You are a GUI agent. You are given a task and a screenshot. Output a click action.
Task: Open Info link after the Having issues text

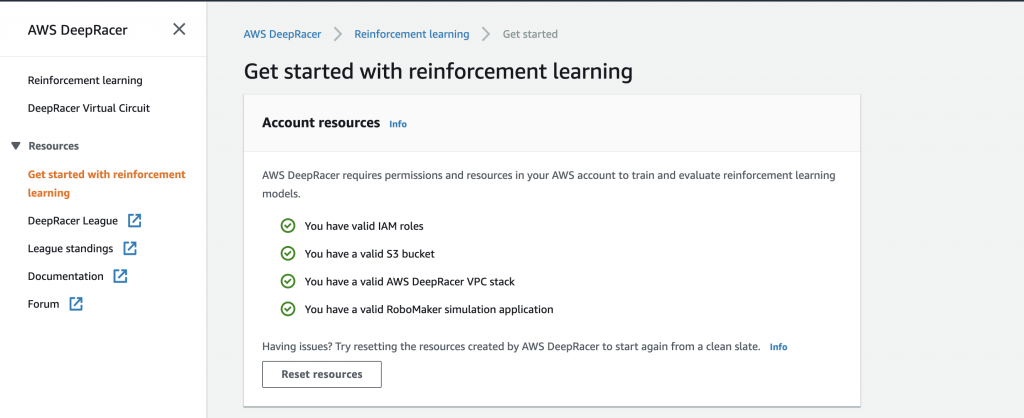pos(778,347)
